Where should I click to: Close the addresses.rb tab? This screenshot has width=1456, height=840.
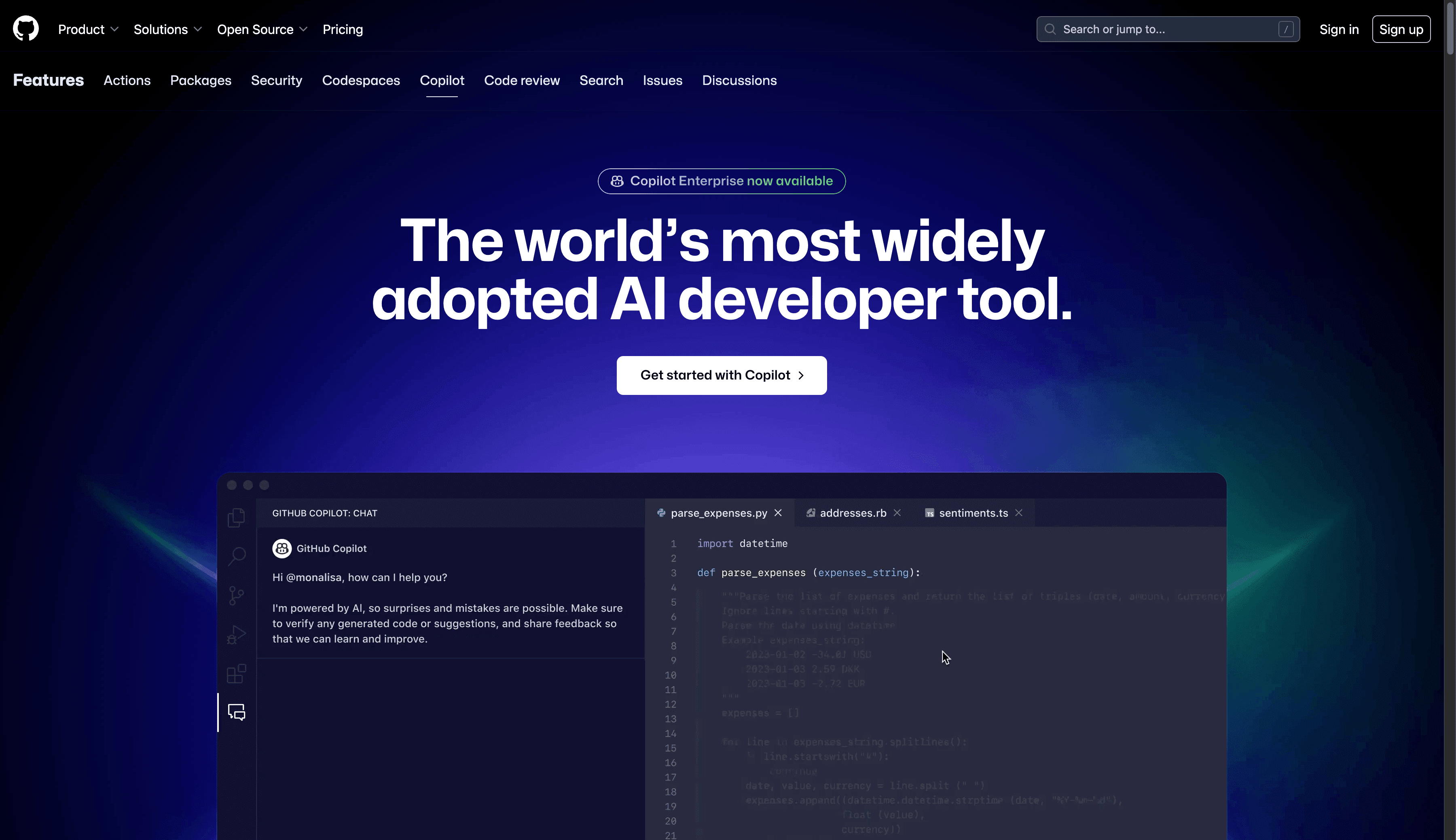897,512
